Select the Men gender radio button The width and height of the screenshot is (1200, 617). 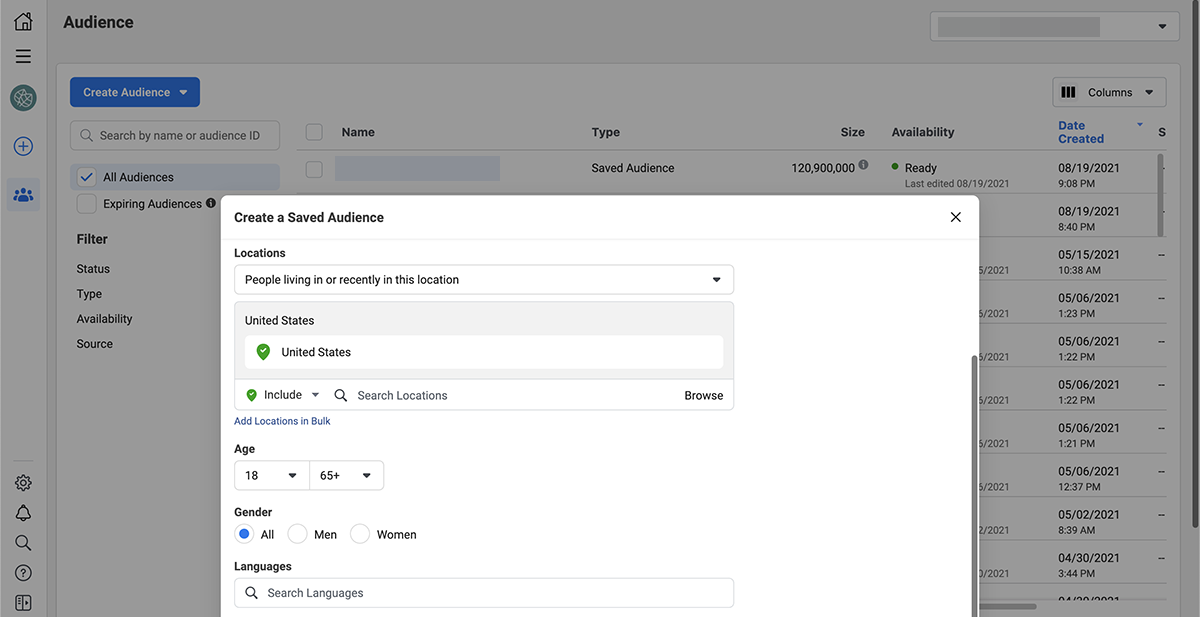298,534
